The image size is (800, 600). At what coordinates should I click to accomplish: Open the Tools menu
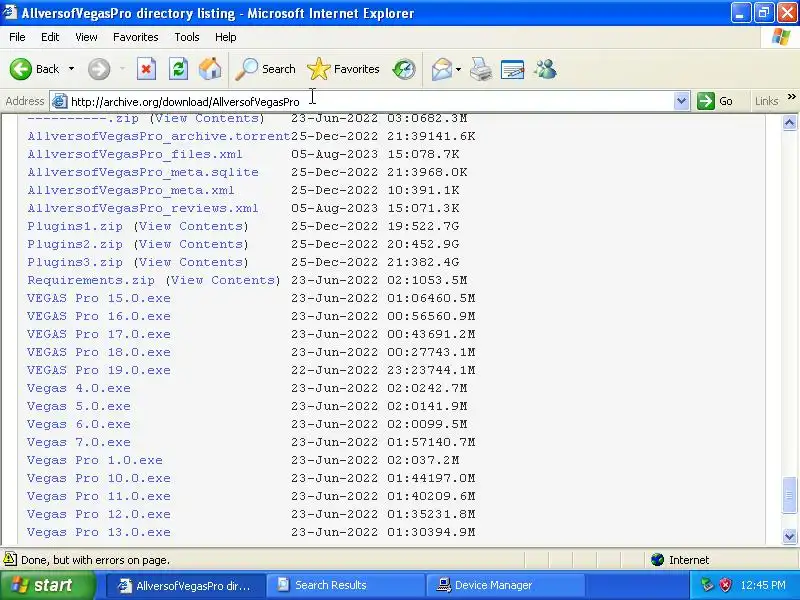[x=187, y=37]
